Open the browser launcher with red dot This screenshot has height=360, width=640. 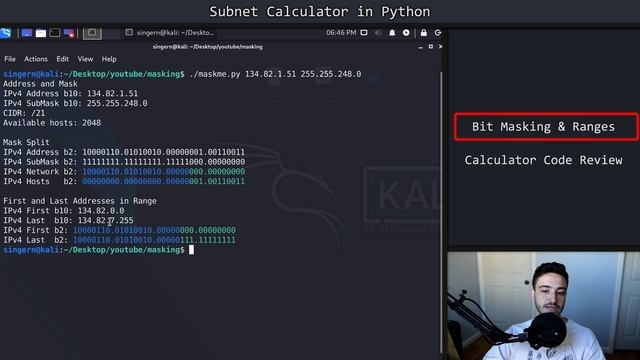69,33
